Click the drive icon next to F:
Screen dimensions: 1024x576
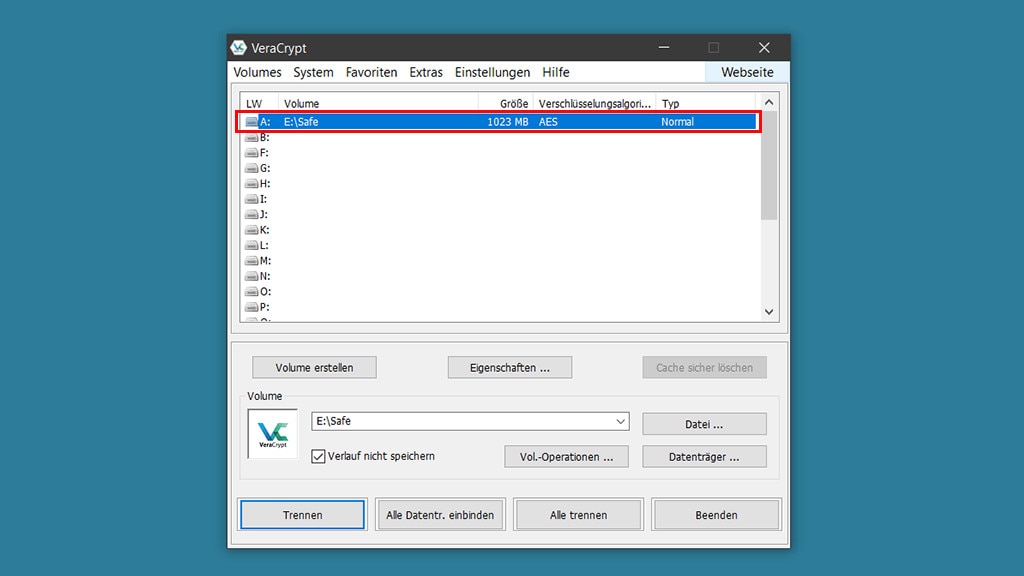click(250, 152)
